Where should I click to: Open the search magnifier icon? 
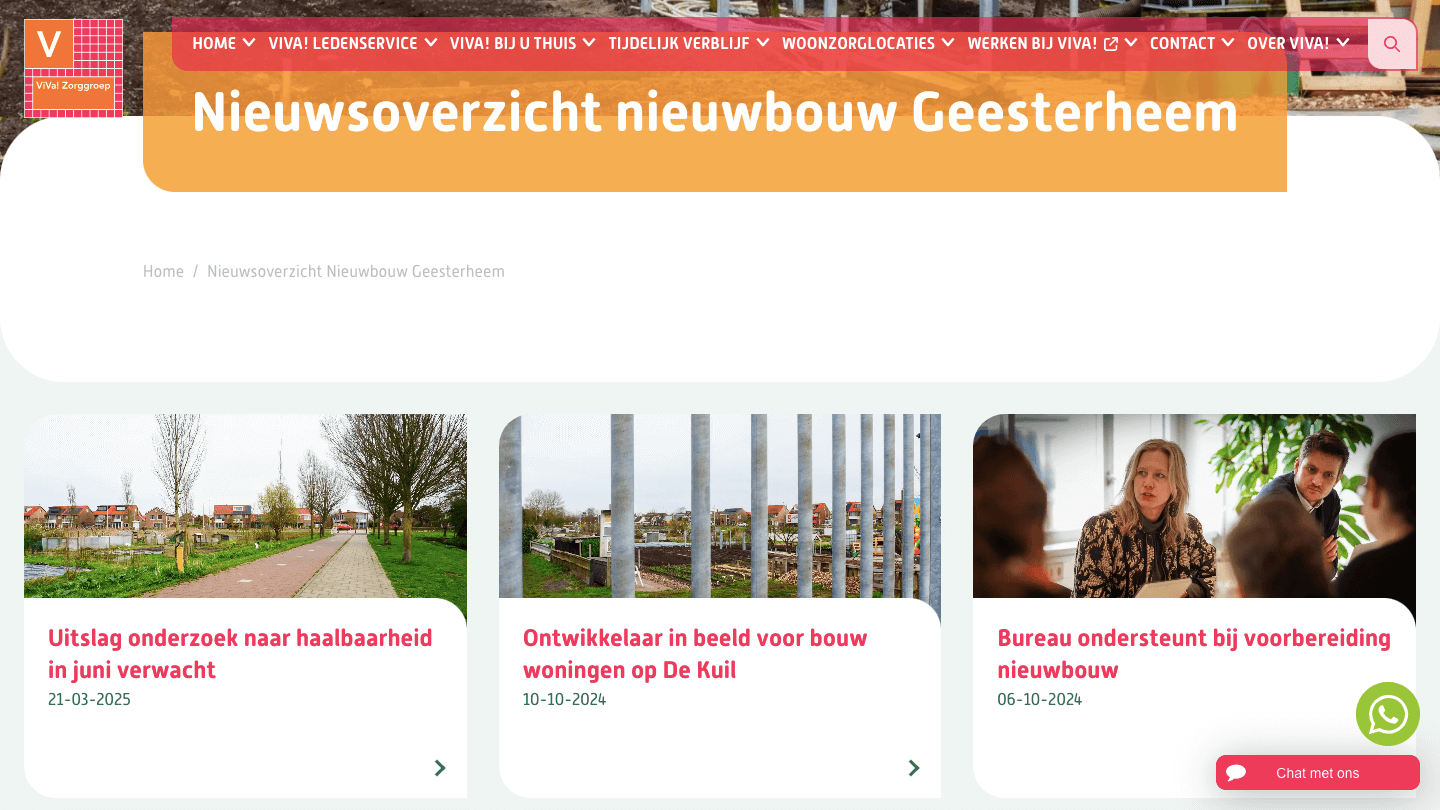pyautogui.click(x=1392, y=44)
